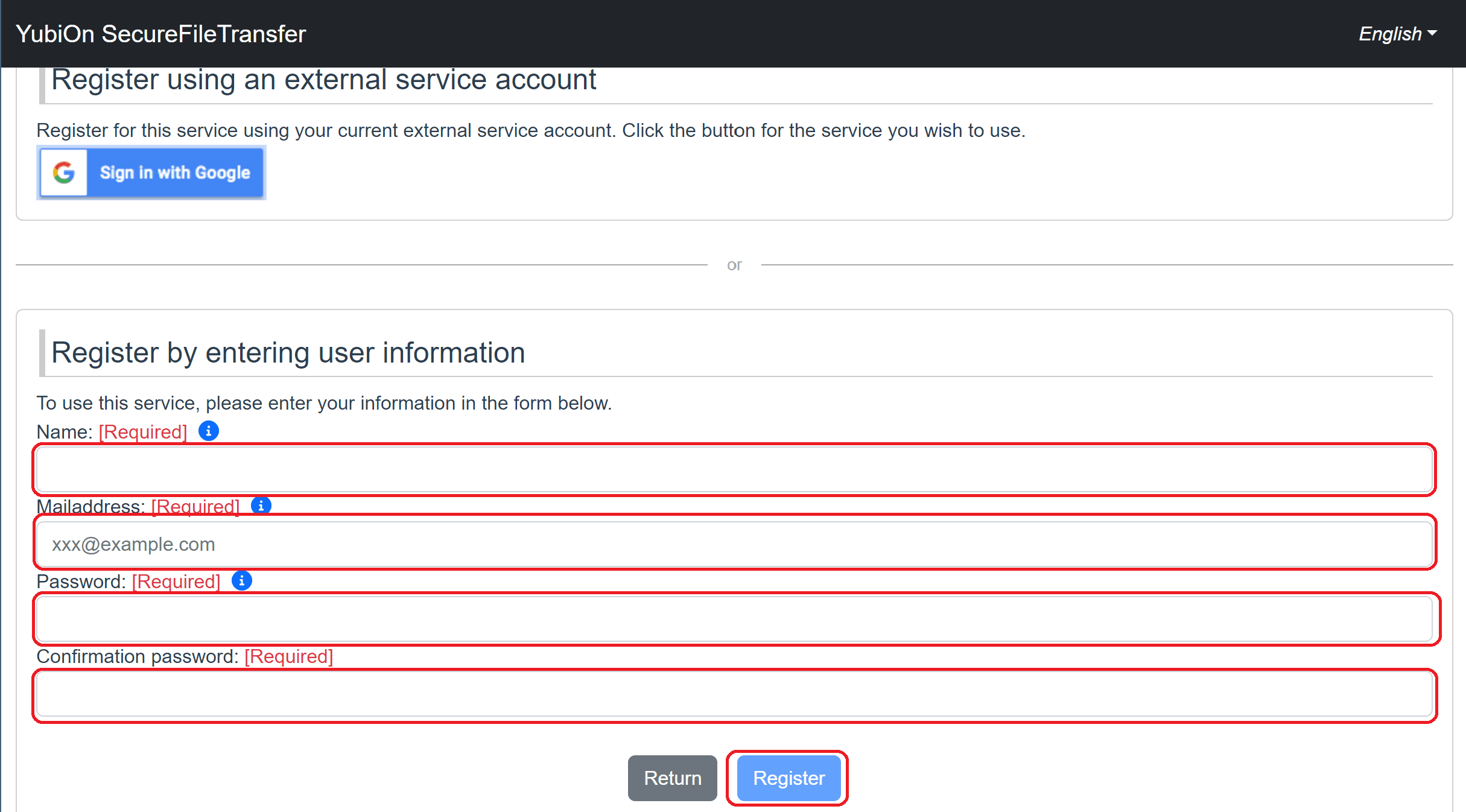Click the gray Return button

point(673,778)
